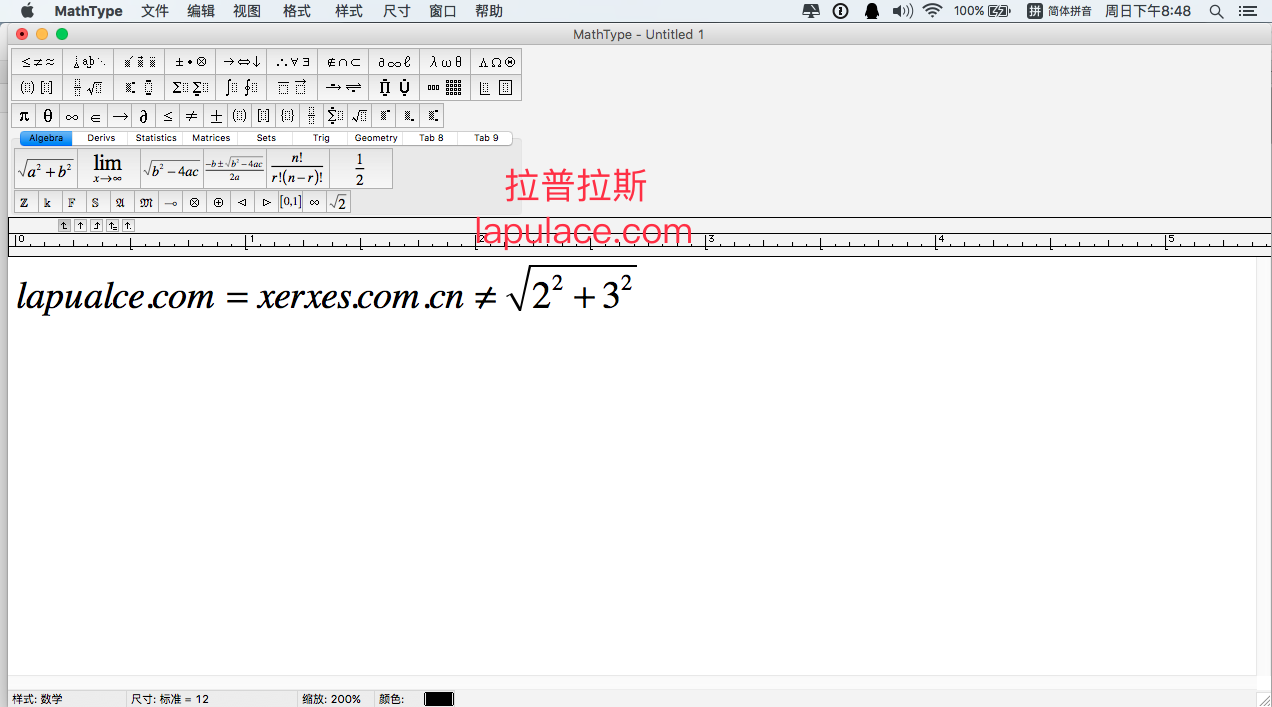1272x707 pixels.
Task: Switch to the Trig tab
Action: pos(321,138)
